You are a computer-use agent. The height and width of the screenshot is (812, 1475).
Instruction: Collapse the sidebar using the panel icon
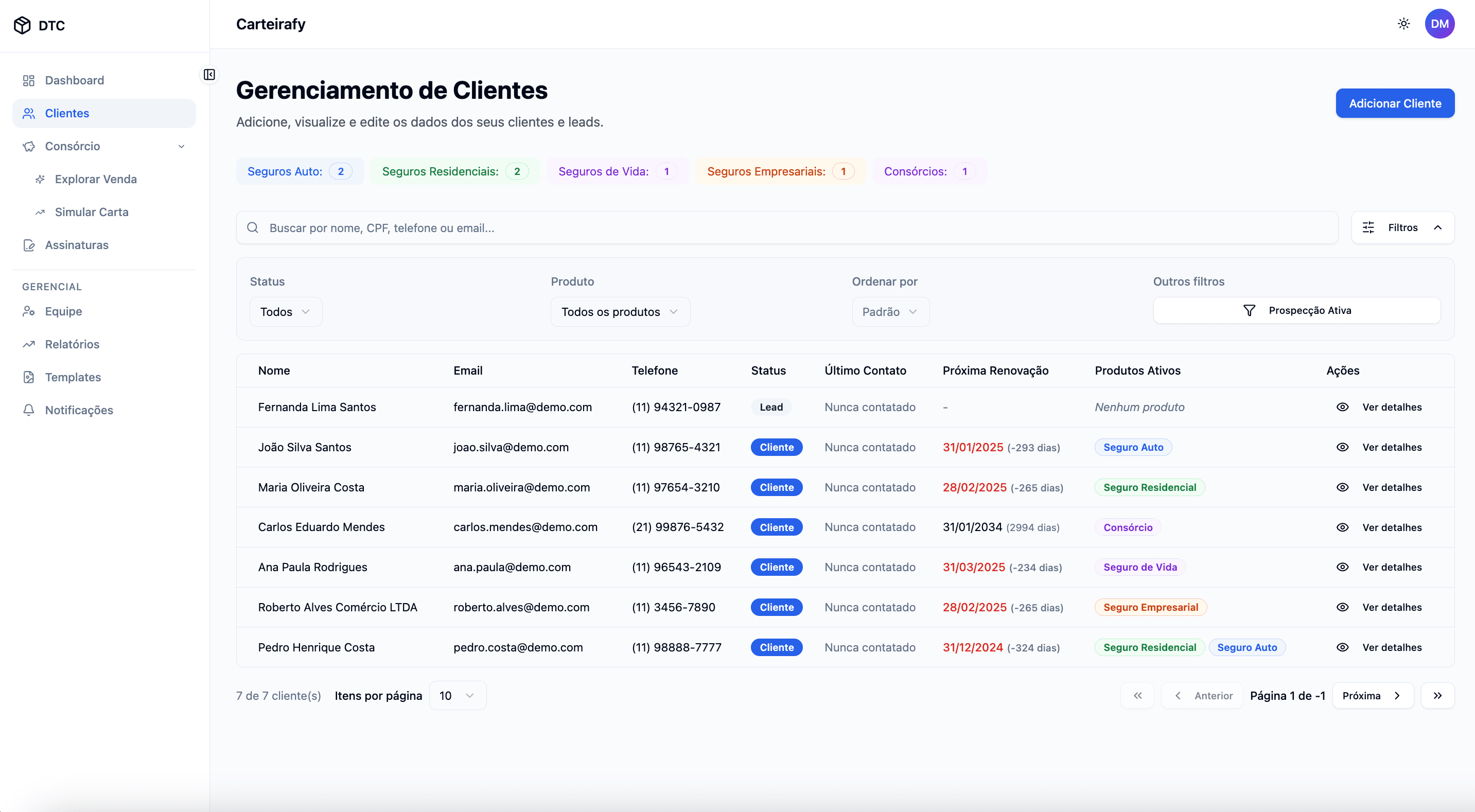[209, 75]
